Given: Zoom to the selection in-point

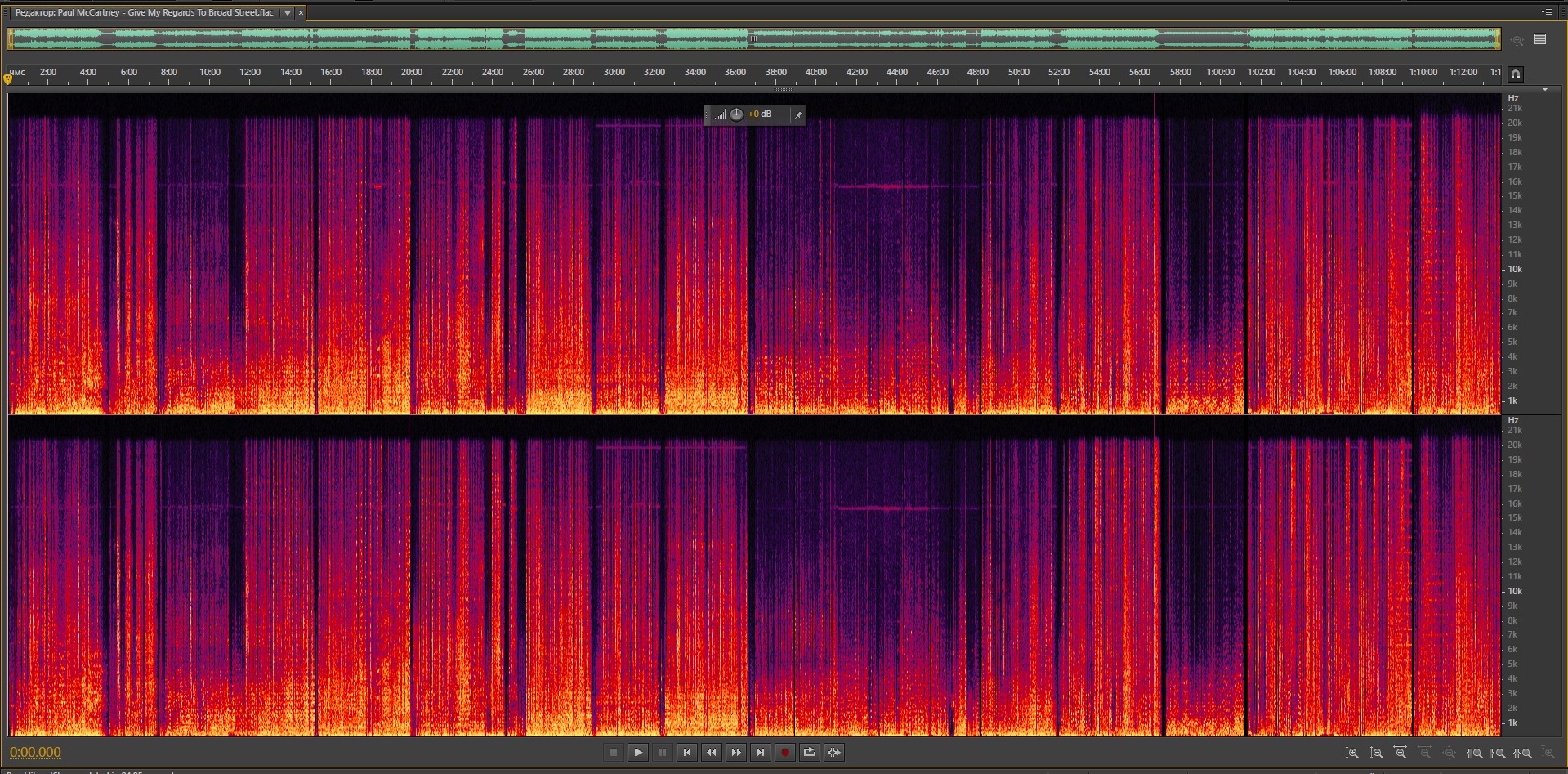Looking at the screenshot, I should 1475,753.
